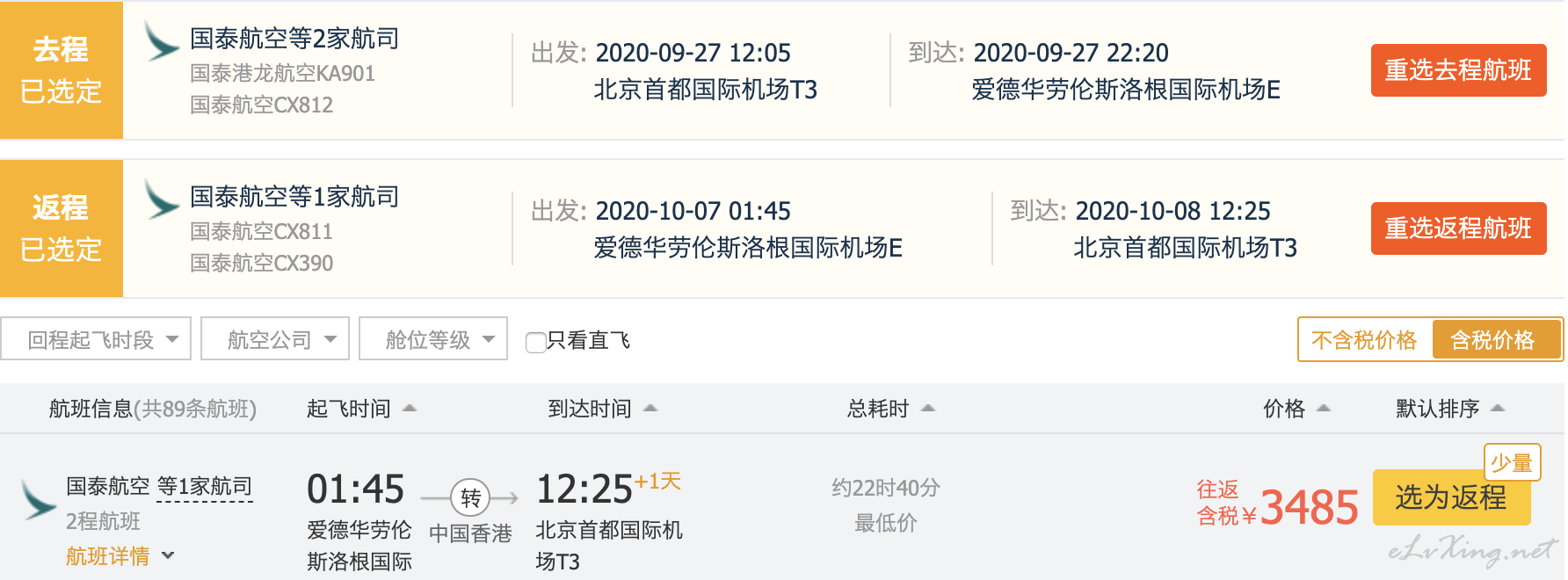Sort by 起飞时间 arrow icon

click(x=410, y=409)
